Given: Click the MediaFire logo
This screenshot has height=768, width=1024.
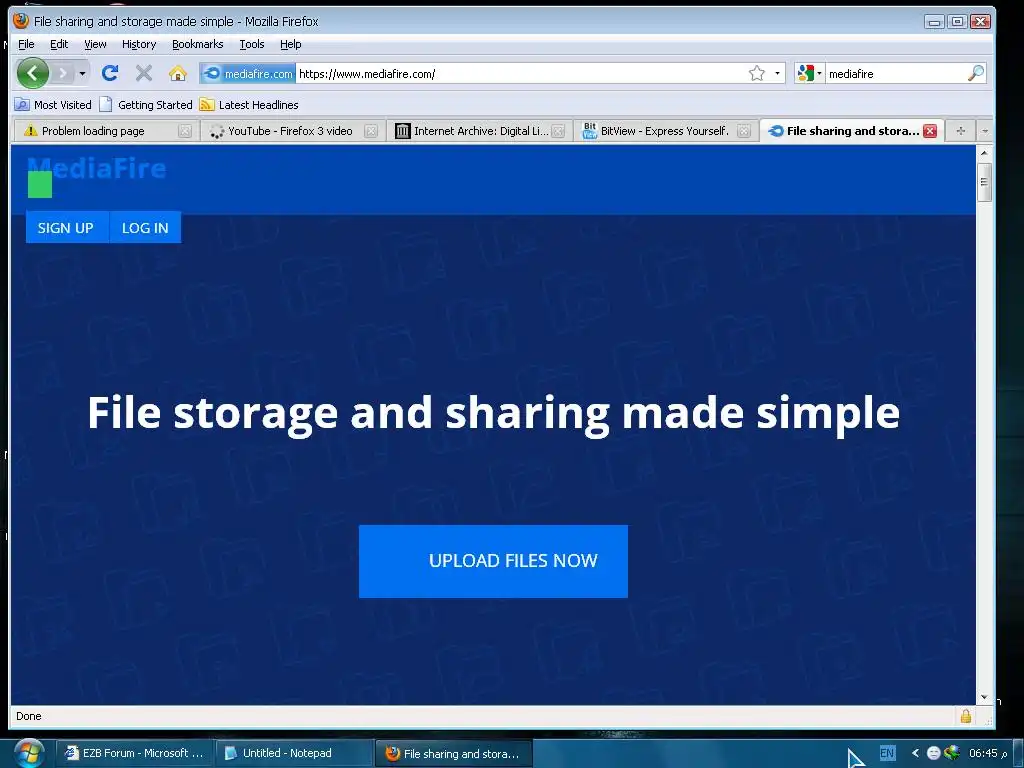Looking at the screenshot, I should [x=96, y=170].
